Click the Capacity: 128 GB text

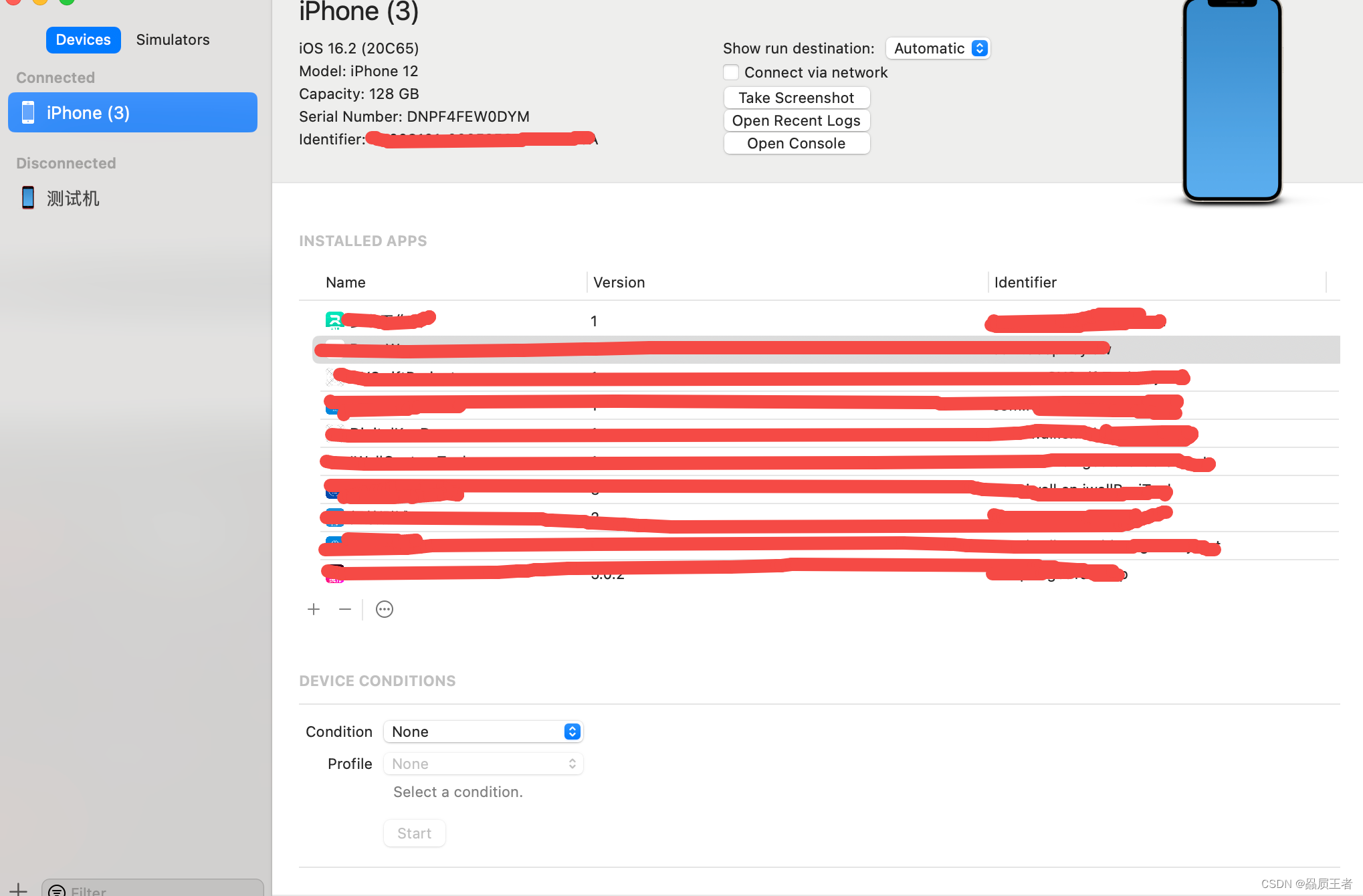click(359, 94)
